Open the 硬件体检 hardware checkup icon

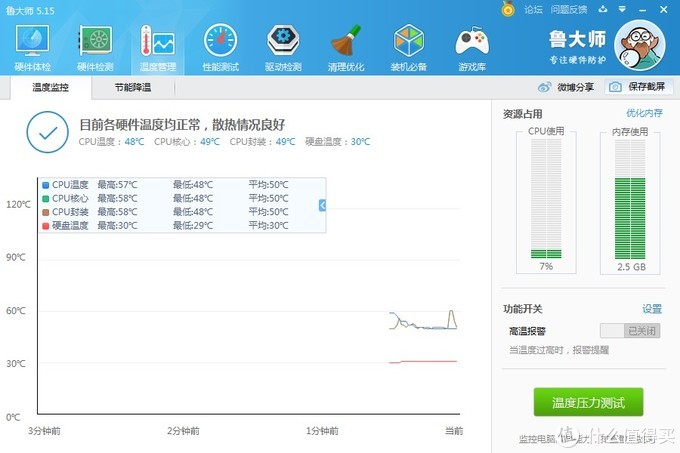tap(33, 40)
